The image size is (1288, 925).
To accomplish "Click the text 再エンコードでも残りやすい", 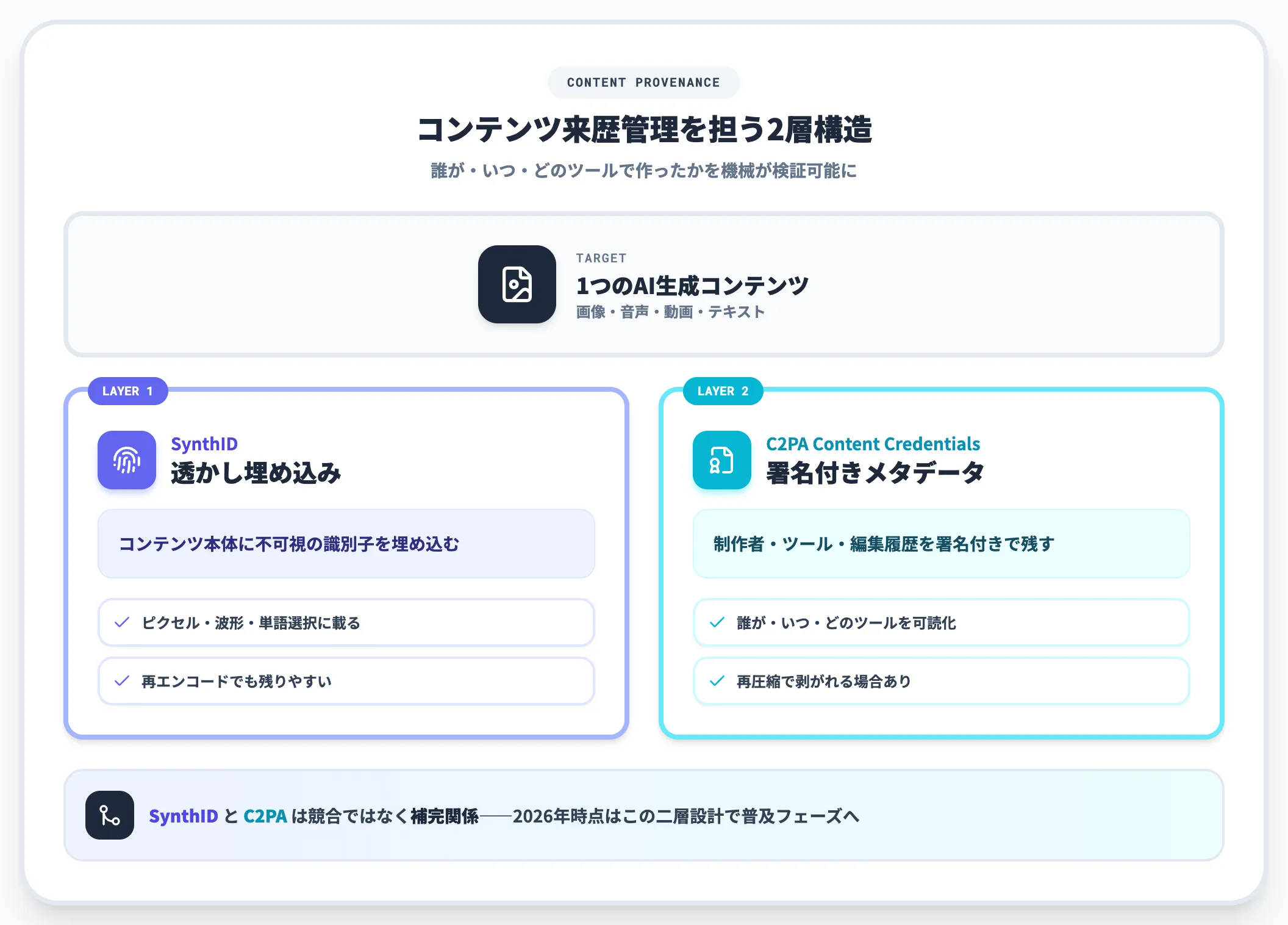I will click(x=237, y=681).
